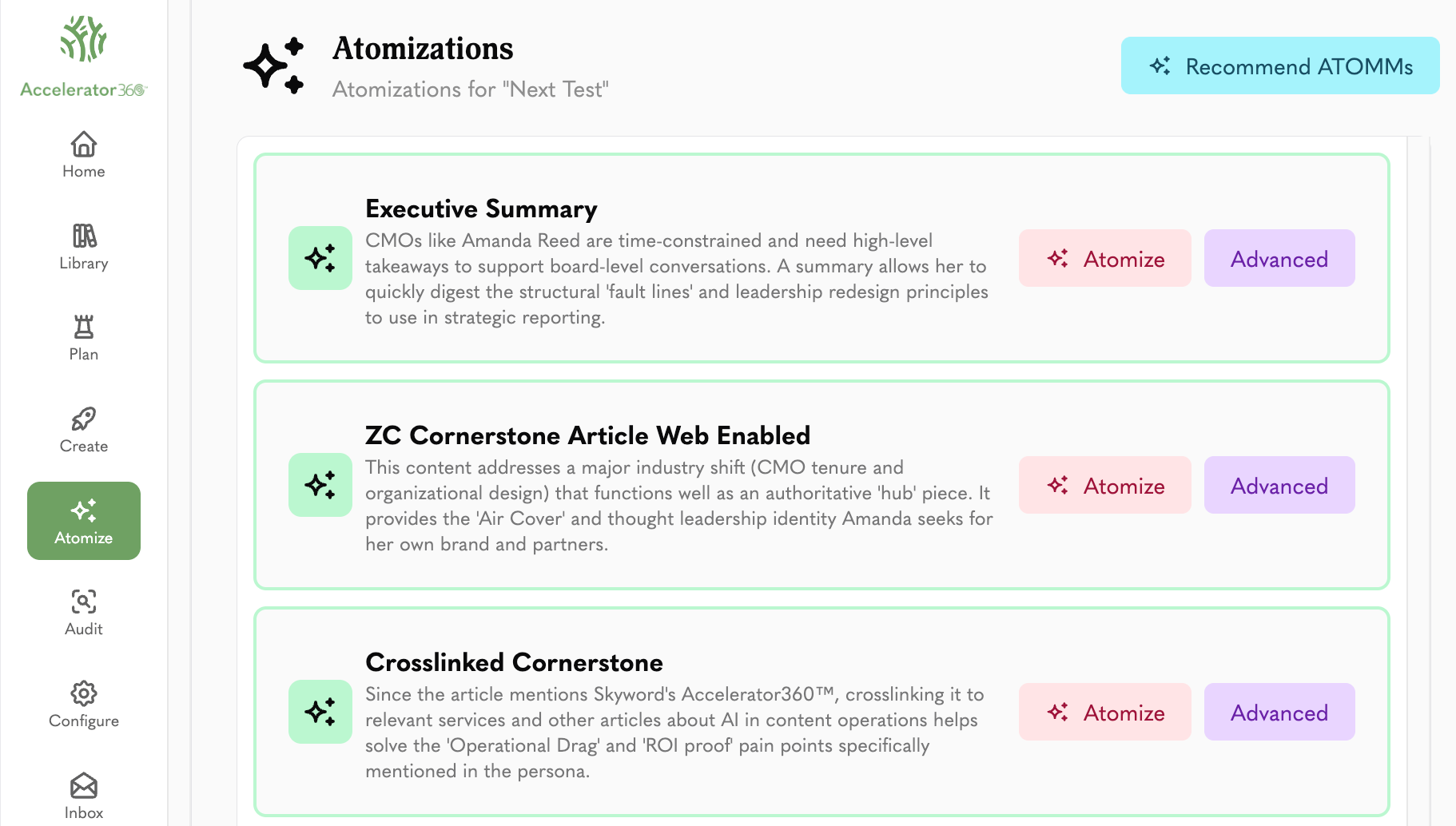Atomize the Crosslinked Cornerstone
This screenshot has height=826, width=1456.
click(1105, 712)
